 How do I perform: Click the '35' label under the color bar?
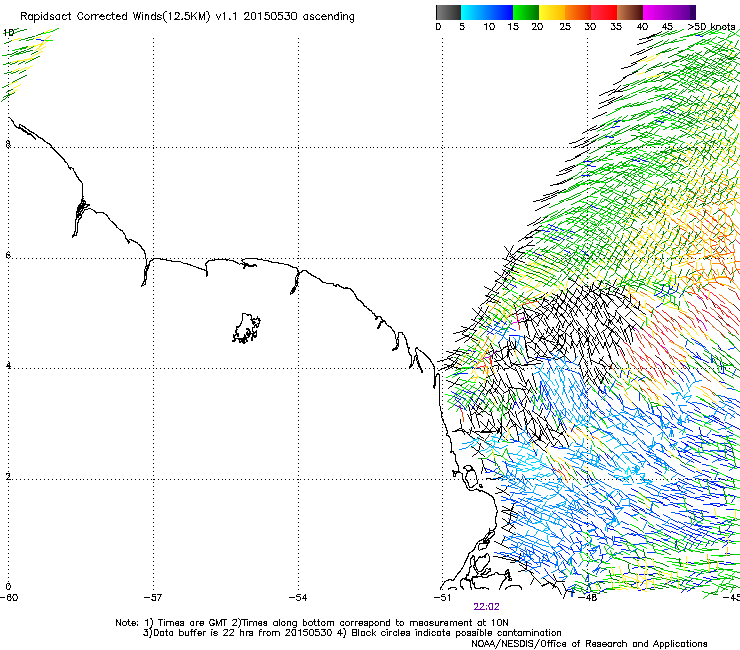coord(616,27)
